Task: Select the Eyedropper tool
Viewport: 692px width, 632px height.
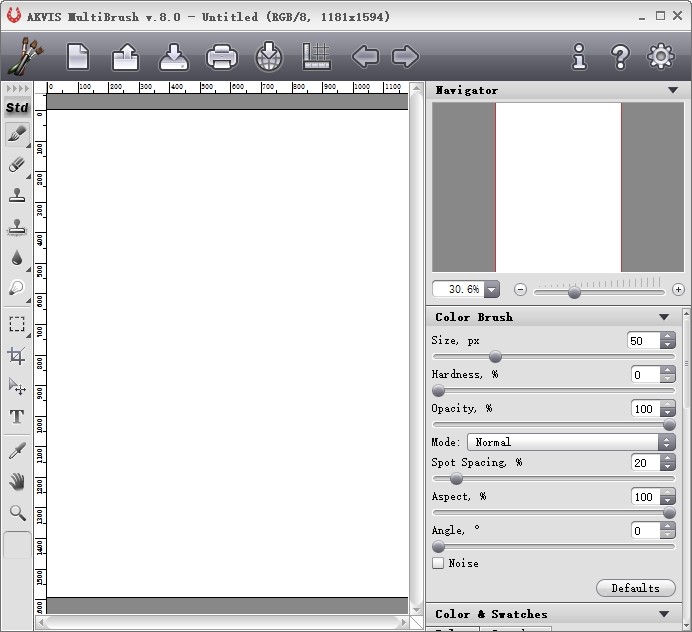Action: pyautogui.click(x=17, y=451)
